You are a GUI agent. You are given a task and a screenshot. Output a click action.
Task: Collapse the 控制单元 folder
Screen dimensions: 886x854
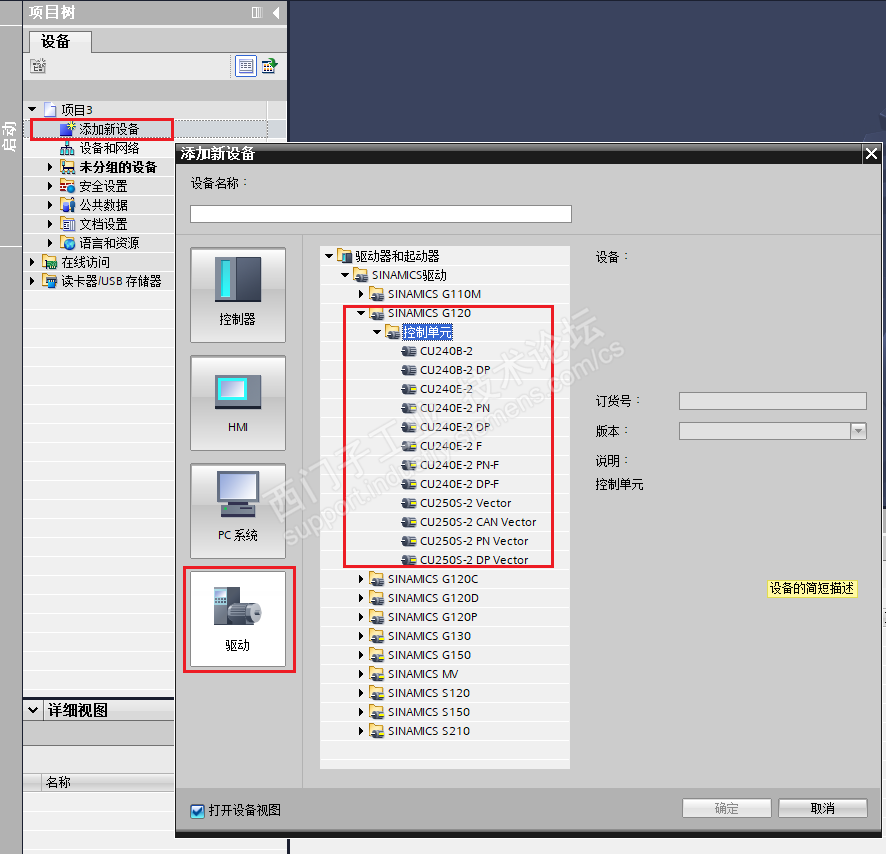coord(377,332)
